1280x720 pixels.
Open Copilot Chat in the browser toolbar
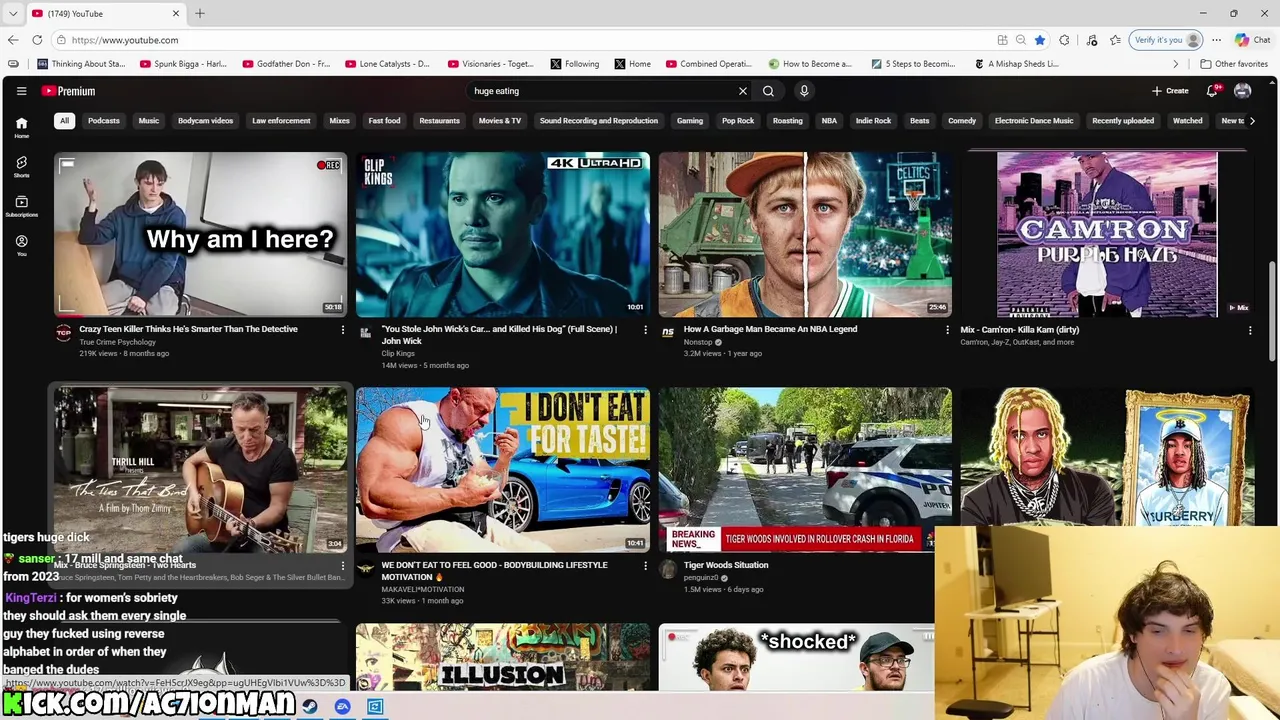(x=1252, y=40)
